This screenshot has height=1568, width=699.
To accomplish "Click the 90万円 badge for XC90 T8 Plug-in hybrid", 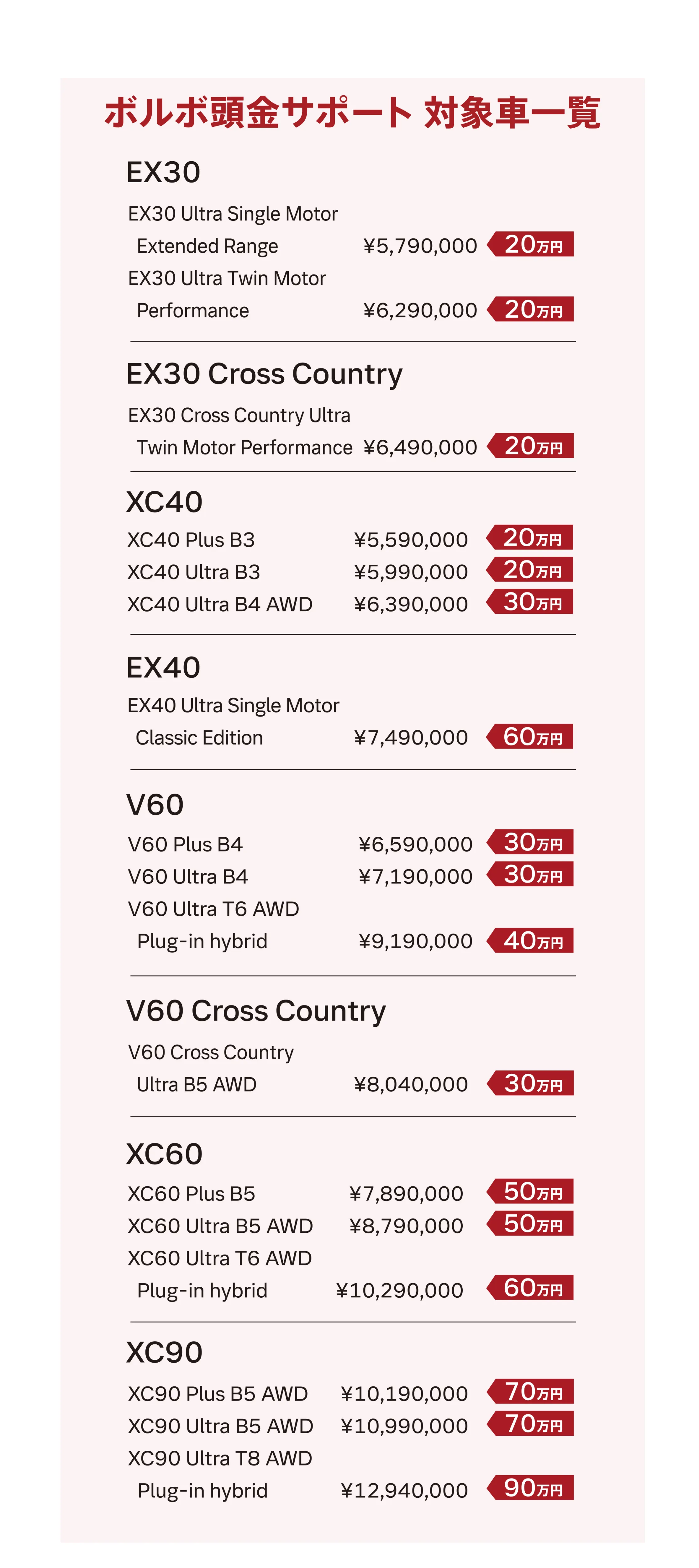I will [x=530, y=1488].
